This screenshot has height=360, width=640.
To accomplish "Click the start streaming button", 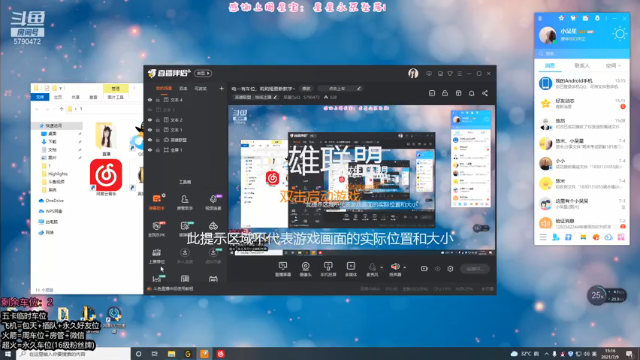I will click(475, 269).
